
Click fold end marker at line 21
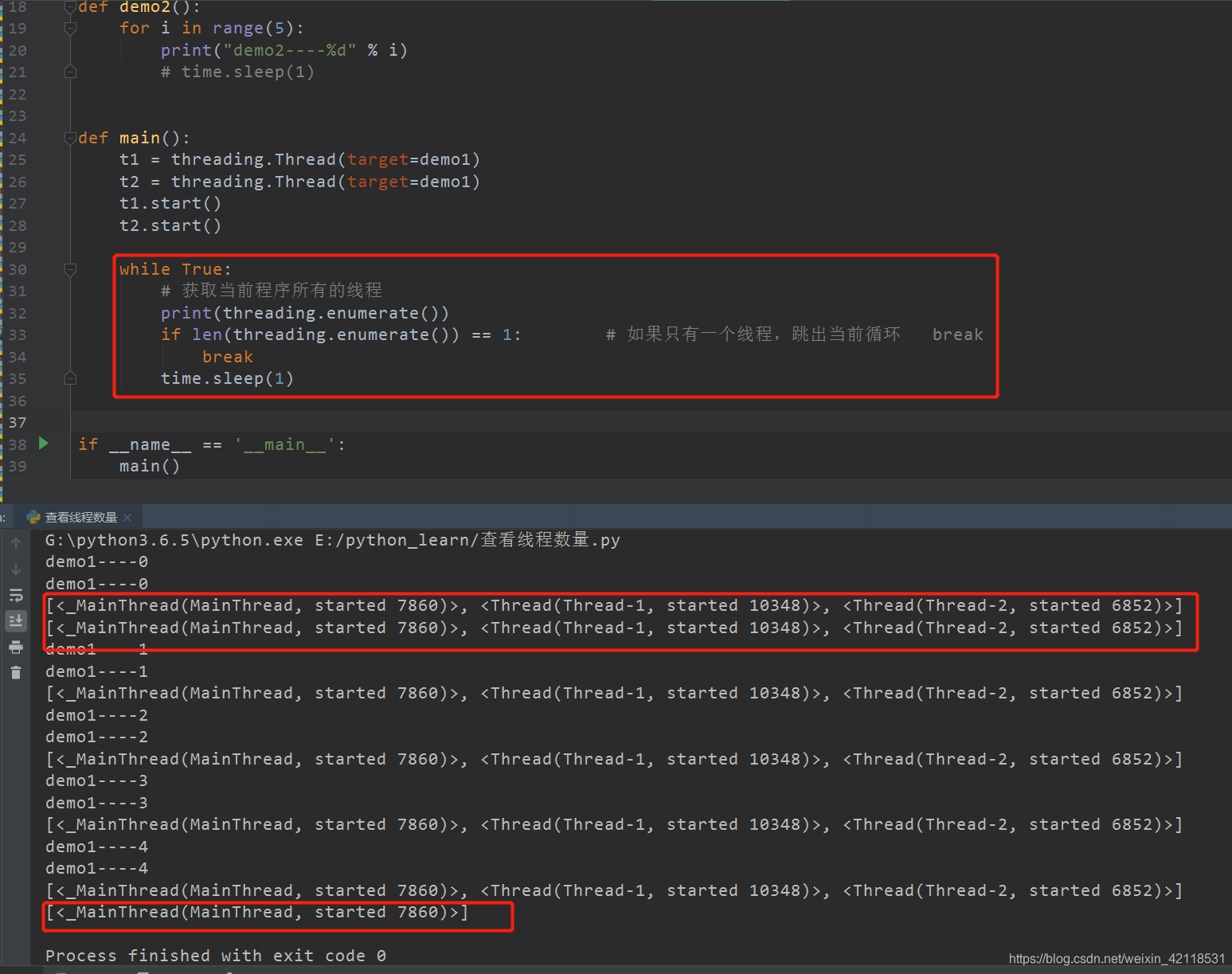click(x=70, y=72)
